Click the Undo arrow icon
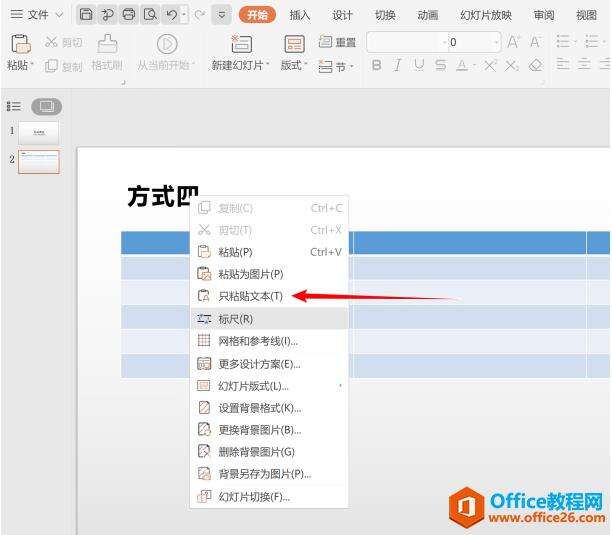612x535 pixels. [171, 15]
